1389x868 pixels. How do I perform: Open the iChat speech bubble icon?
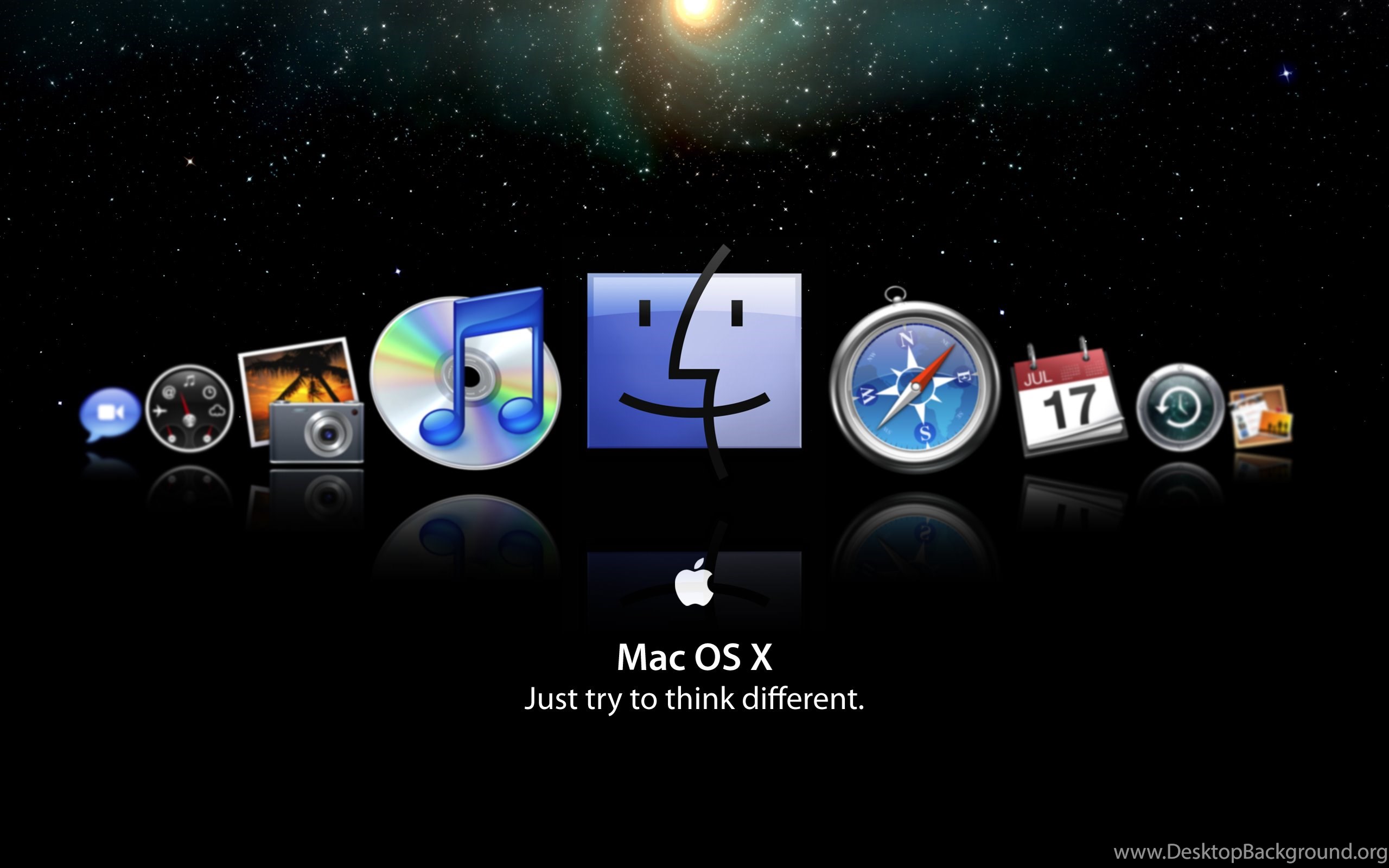click(110, 414)
